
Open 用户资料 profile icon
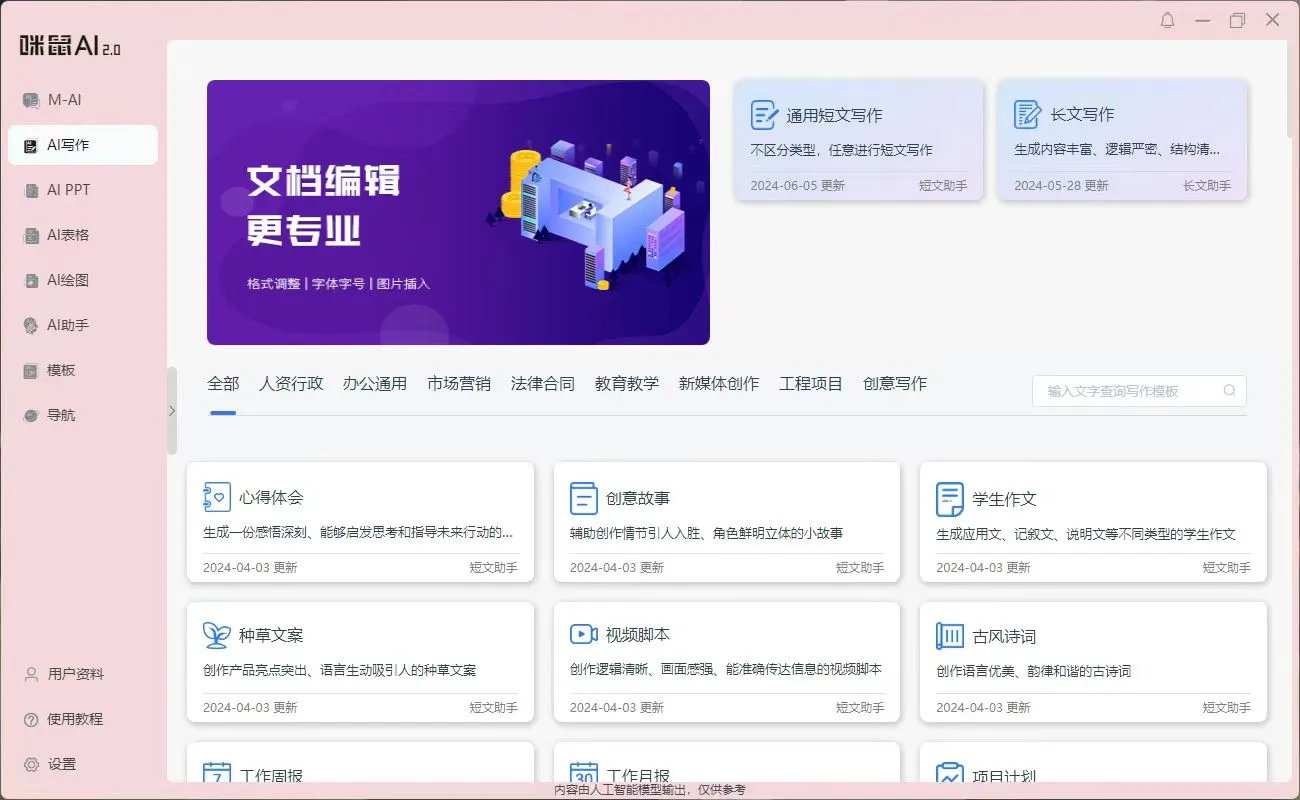(31, 674)
